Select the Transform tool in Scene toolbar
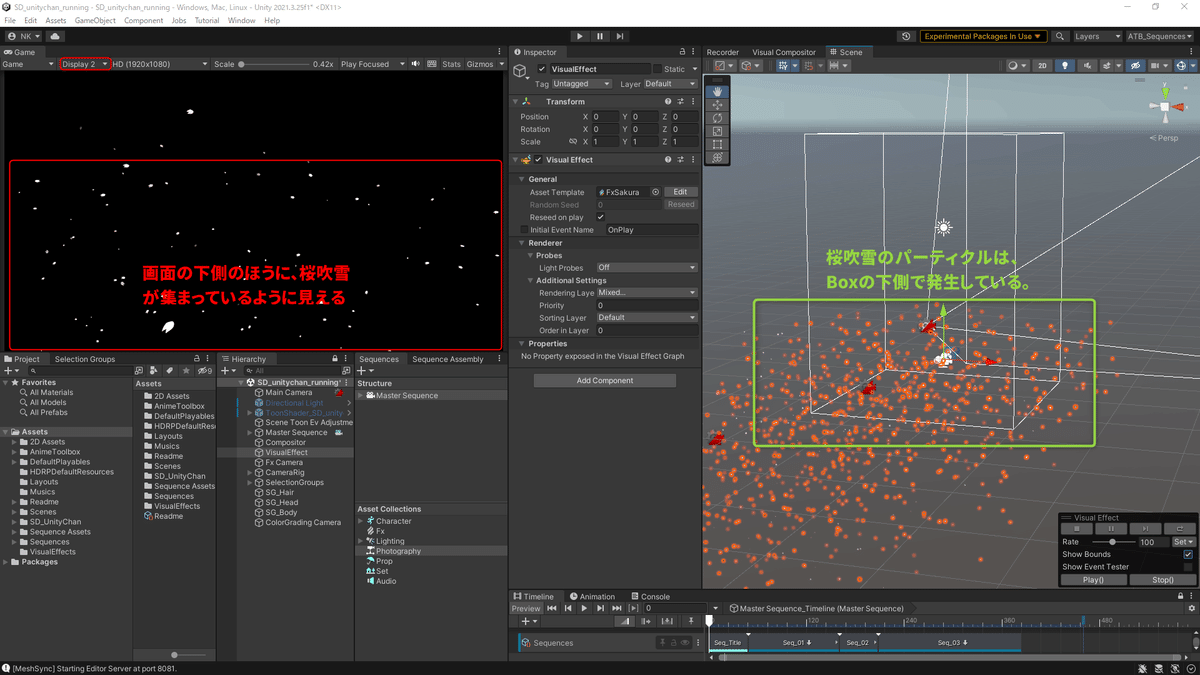This screenshot has height=675, width=1200. click(x=717, y=157)
